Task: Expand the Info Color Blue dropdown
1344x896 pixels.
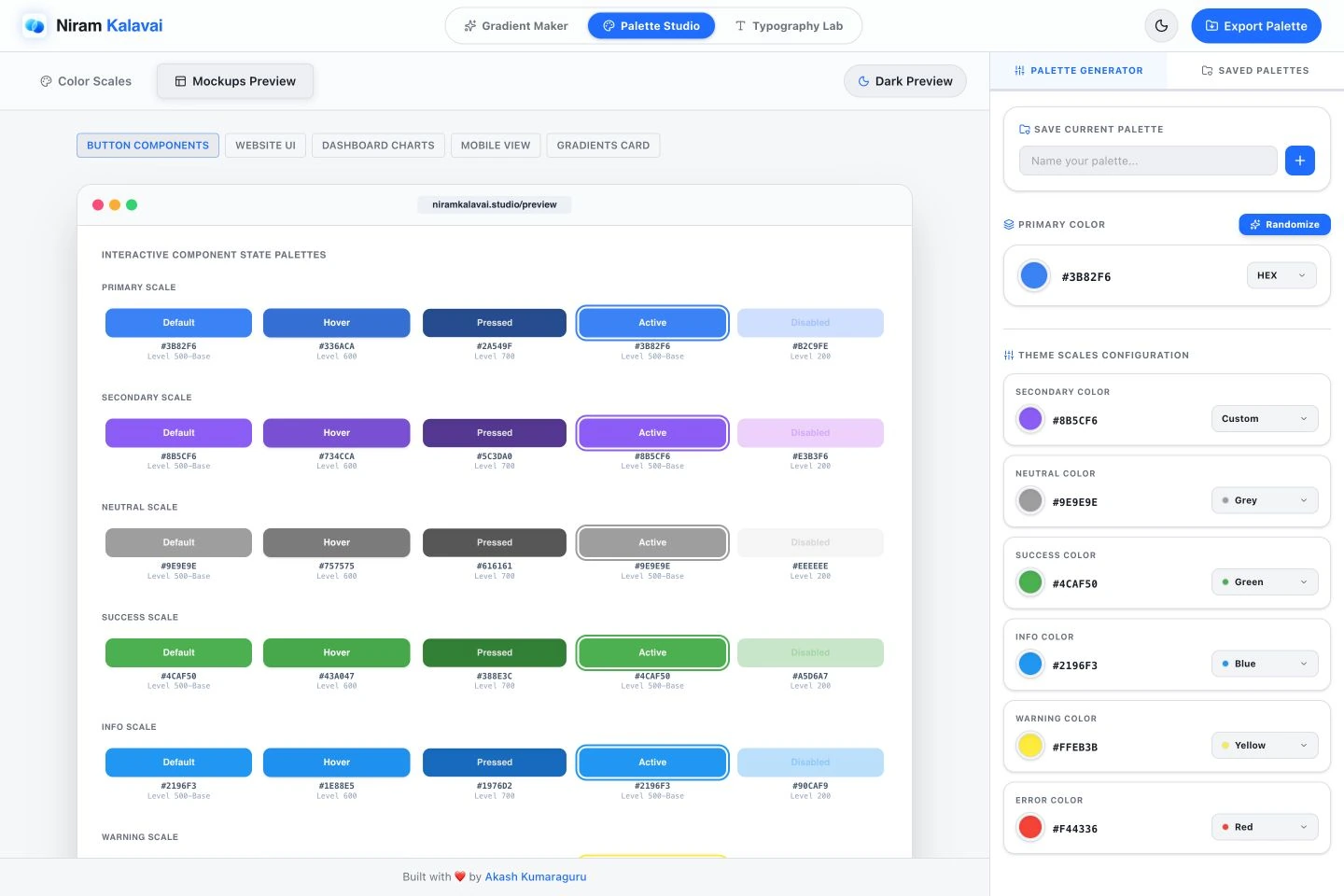Action: [x=1265, y=664]
